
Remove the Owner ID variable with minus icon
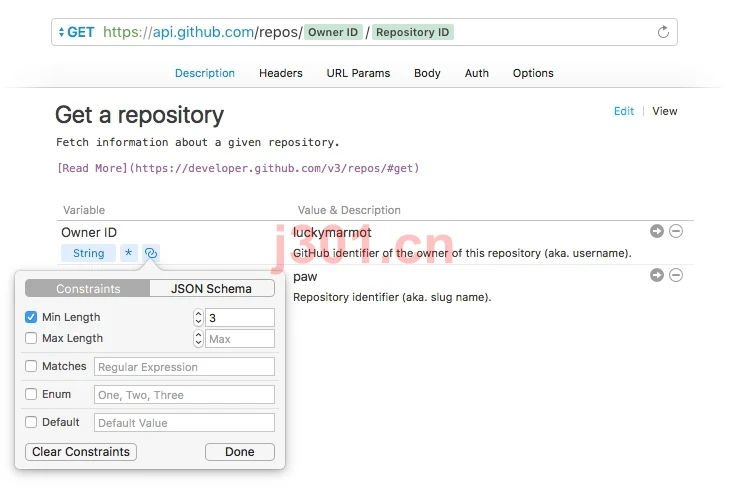(x=676, y=231)
